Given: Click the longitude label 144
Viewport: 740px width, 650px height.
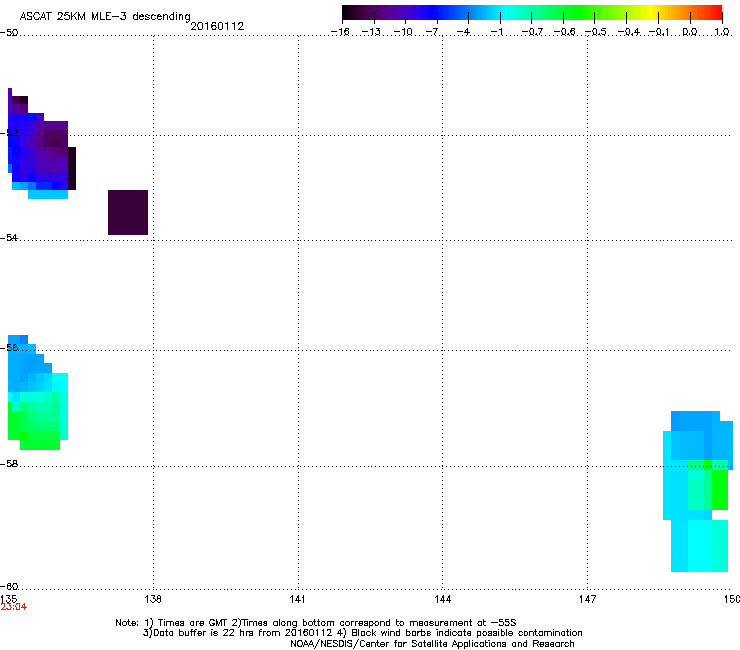Looking at the screenshot, I should pos(442,599).
